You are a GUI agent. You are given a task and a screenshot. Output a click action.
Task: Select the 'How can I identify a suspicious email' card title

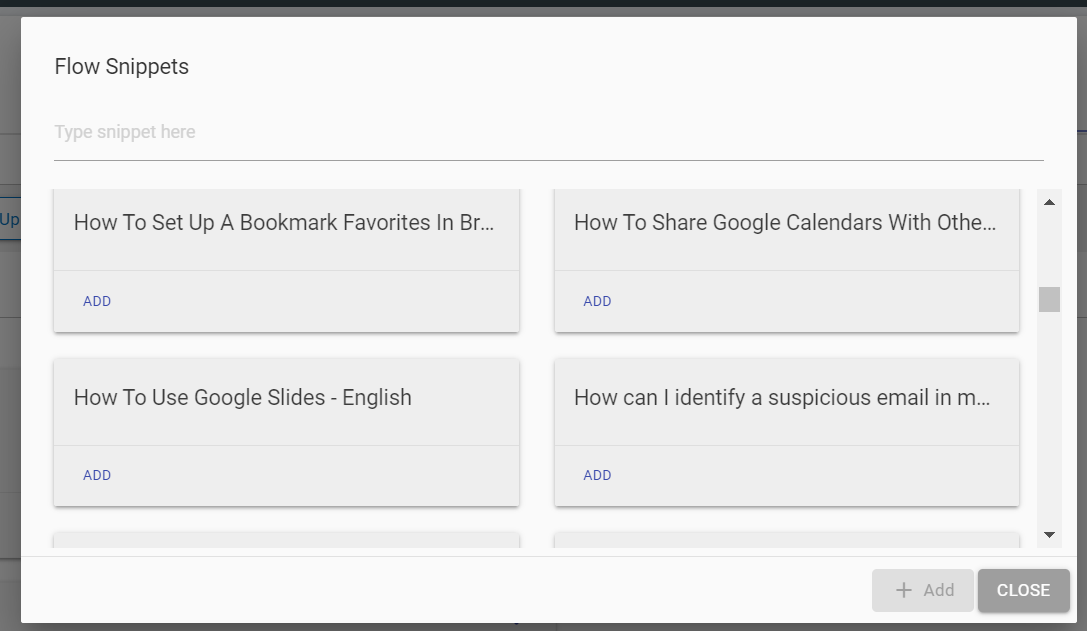[x=782, y=398]
